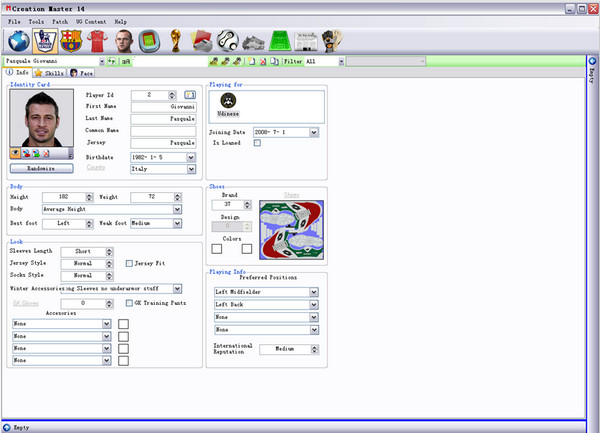Open the Left Back position dropdown

point(314,305)
